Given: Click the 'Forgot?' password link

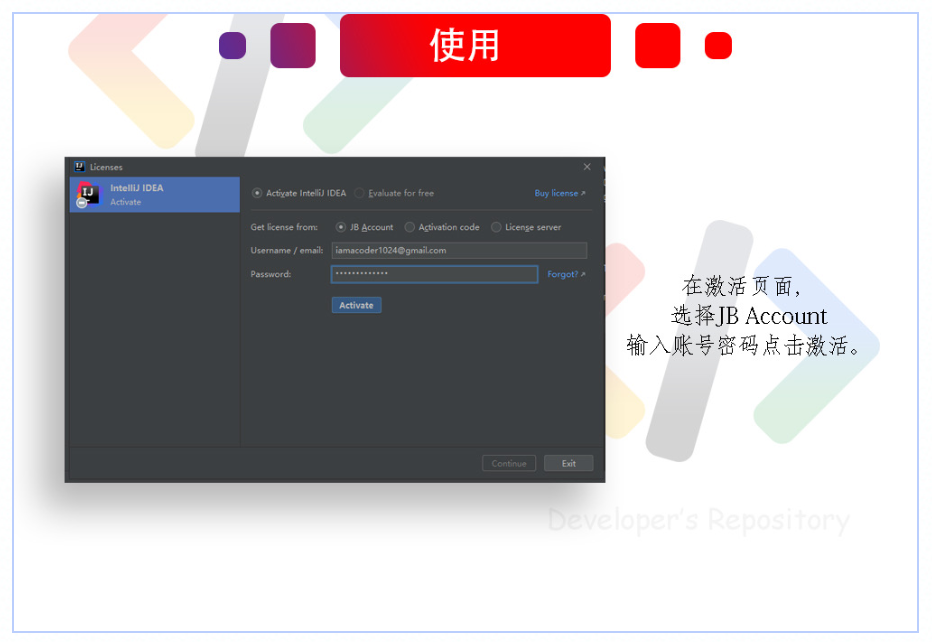Looking at the screenshot, I should [x=564, y=273].
